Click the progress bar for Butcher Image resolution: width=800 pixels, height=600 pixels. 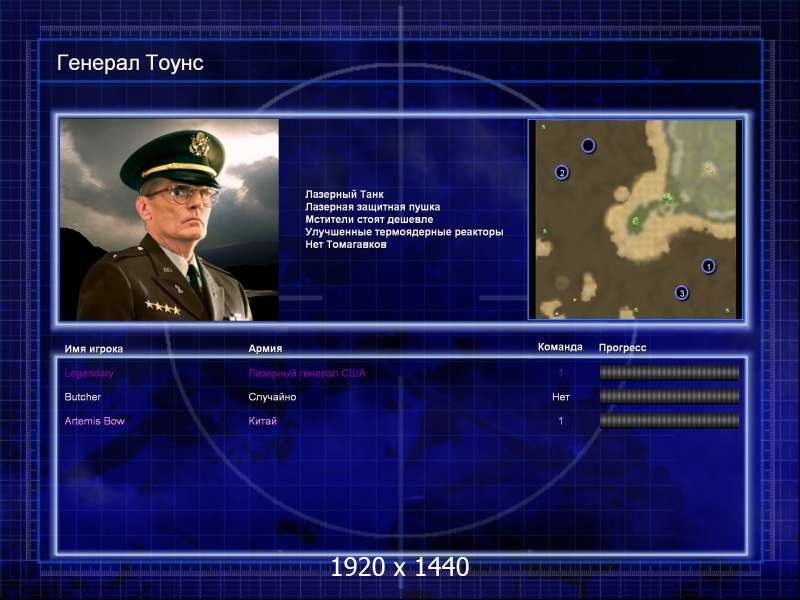pos(669,396)
